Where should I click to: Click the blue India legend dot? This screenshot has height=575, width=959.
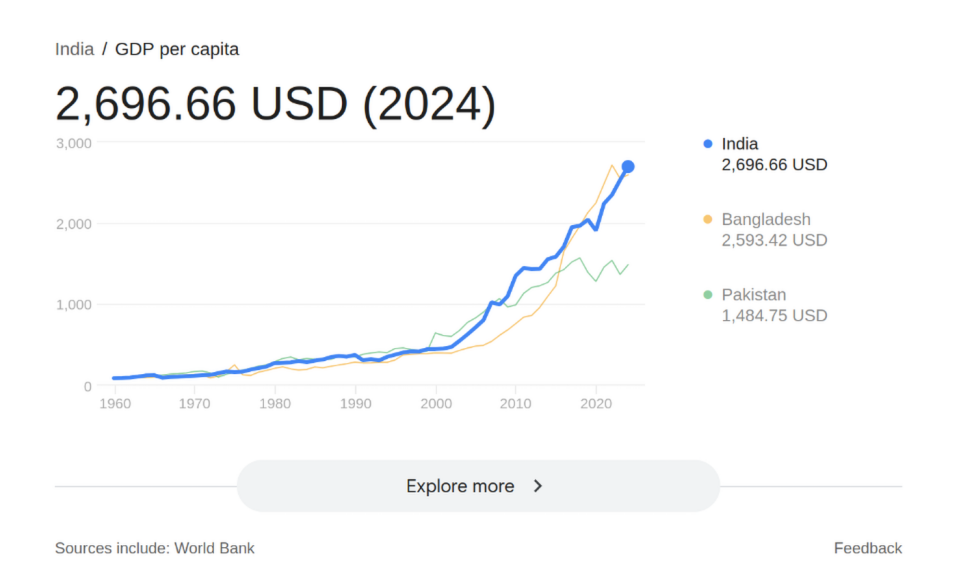point(708,144)
